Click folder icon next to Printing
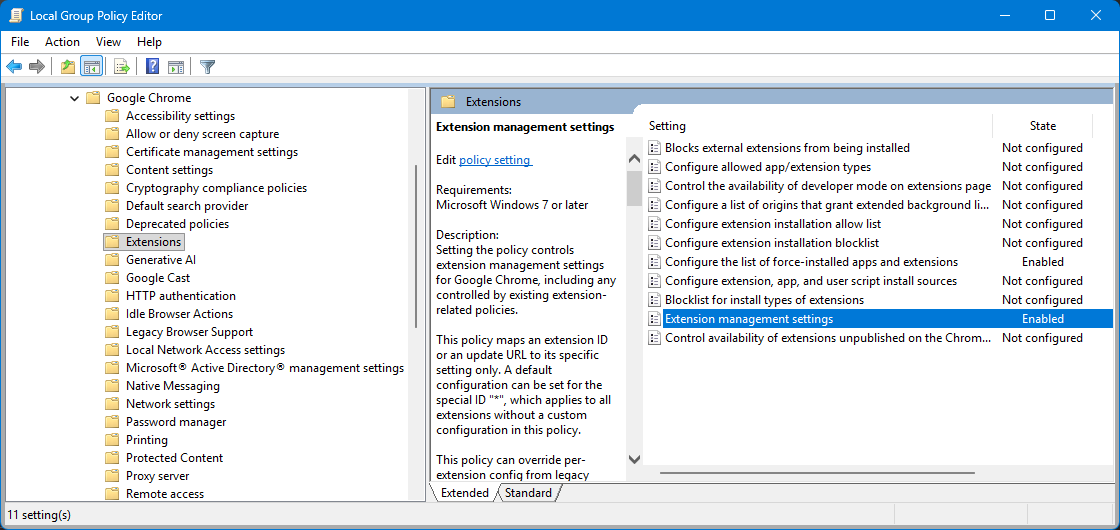 pyautogui.click(x=112, y=440)
